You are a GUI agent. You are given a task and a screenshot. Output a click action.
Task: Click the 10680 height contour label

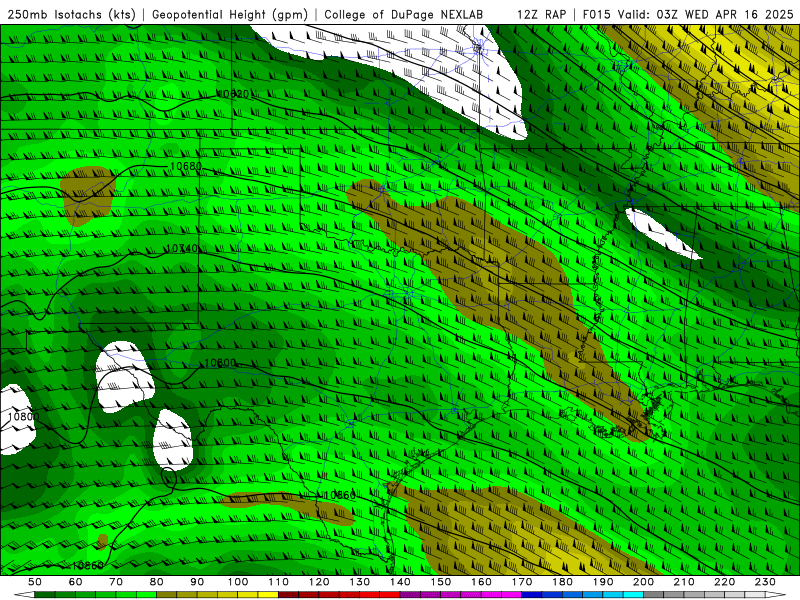[186, 166]
